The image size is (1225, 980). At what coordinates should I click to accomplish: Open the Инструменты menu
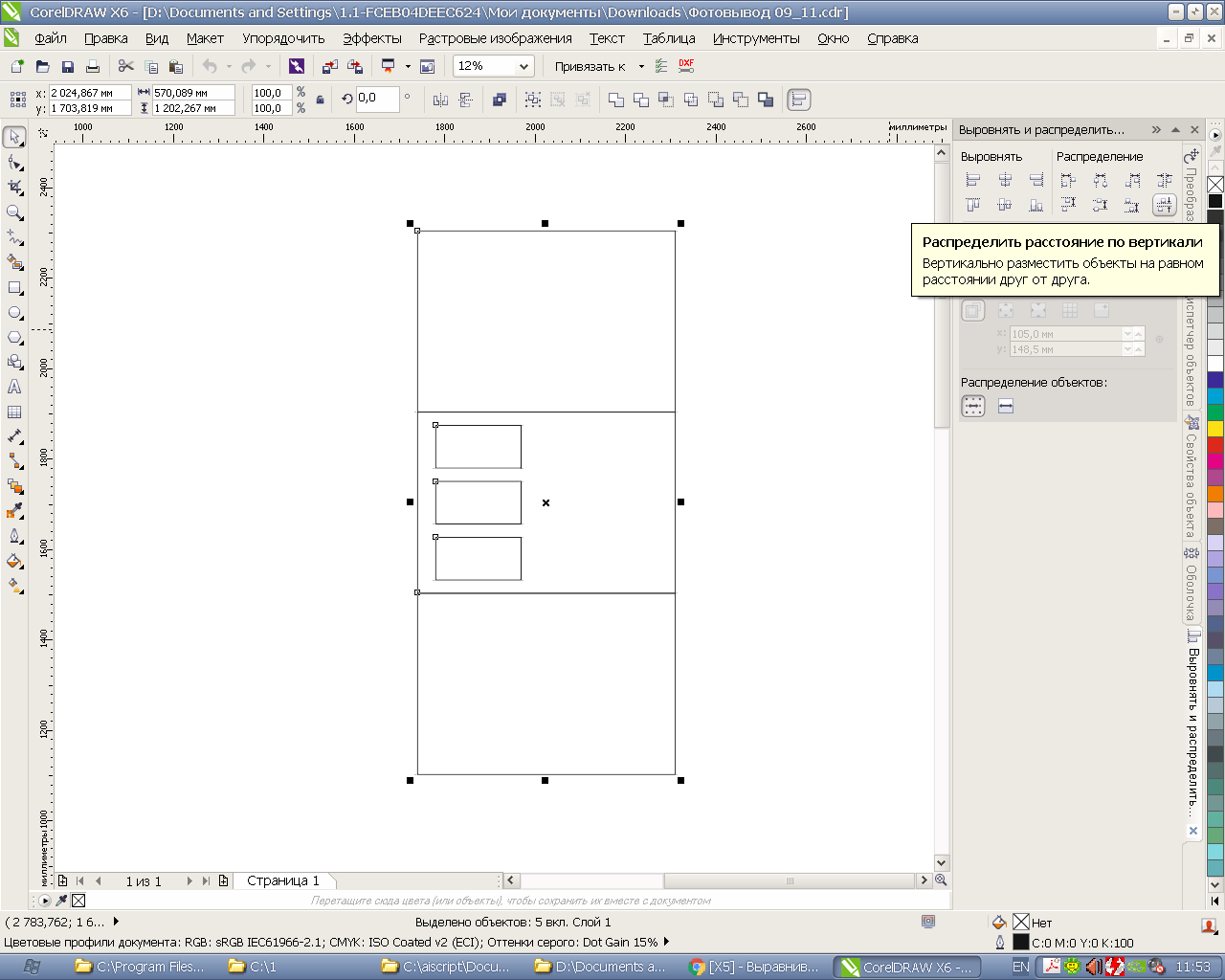click(756, 38)
